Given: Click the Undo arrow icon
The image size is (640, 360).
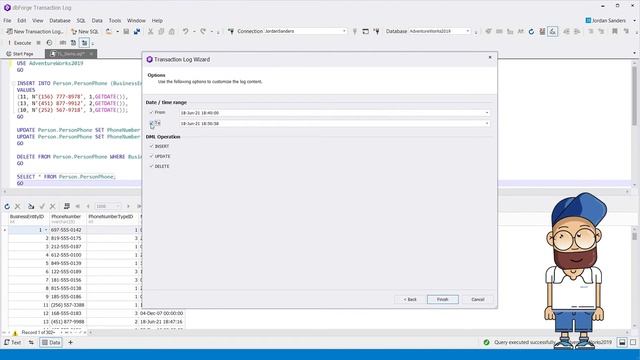Looking at the screenshot, I should [186, 31].
